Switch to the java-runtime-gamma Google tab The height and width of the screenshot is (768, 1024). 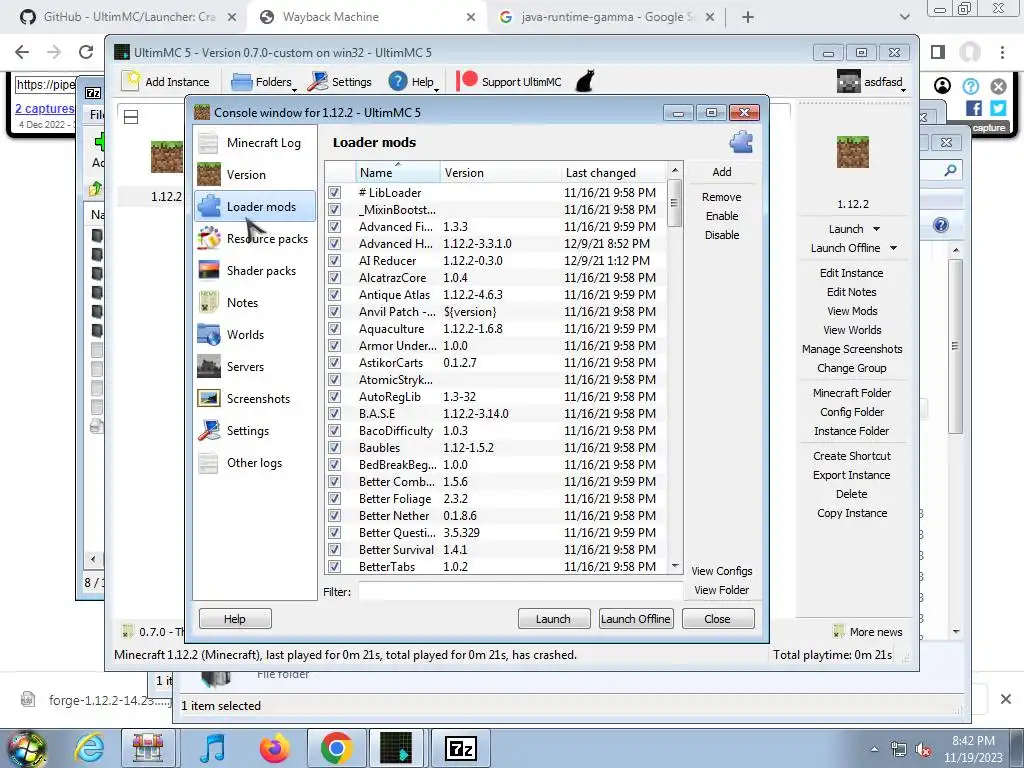(x=607, y=17)
